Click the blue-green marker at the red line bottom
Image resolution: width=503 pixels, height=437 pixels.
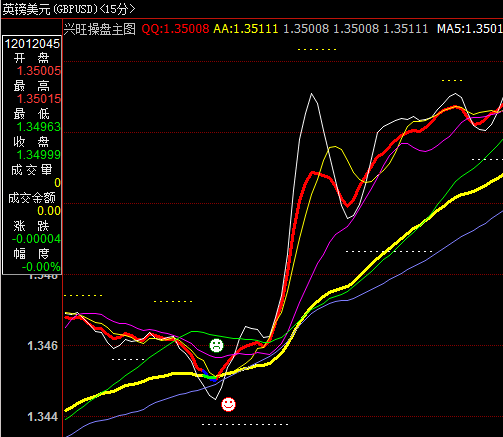coord(210,376)
